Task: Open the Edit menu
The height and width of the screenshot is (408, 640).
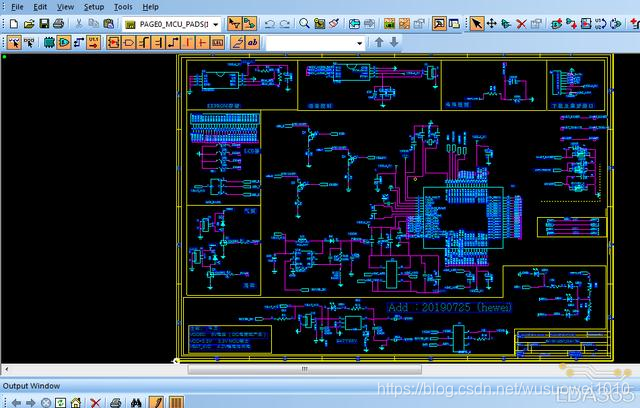Action: pos(40,7)
